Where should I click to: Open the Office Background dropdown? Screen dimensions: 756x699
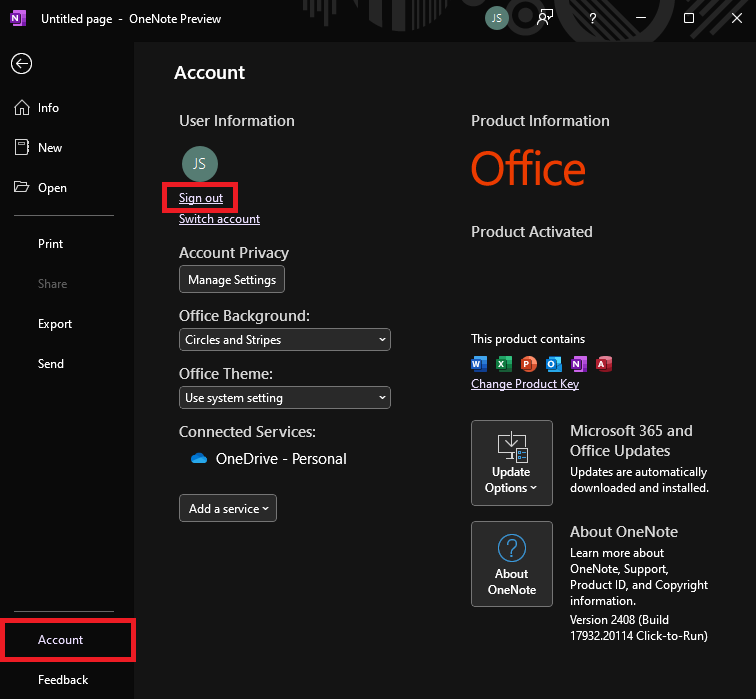point(284,340)
